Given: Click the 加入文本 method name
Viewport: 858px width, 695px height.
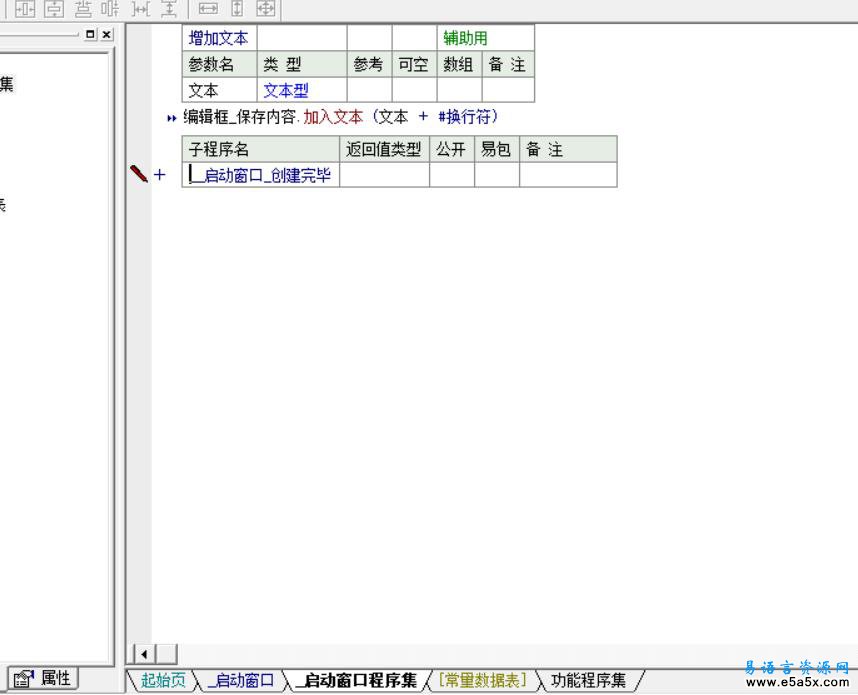Looking at the screenshot, I should coord(333,117).
